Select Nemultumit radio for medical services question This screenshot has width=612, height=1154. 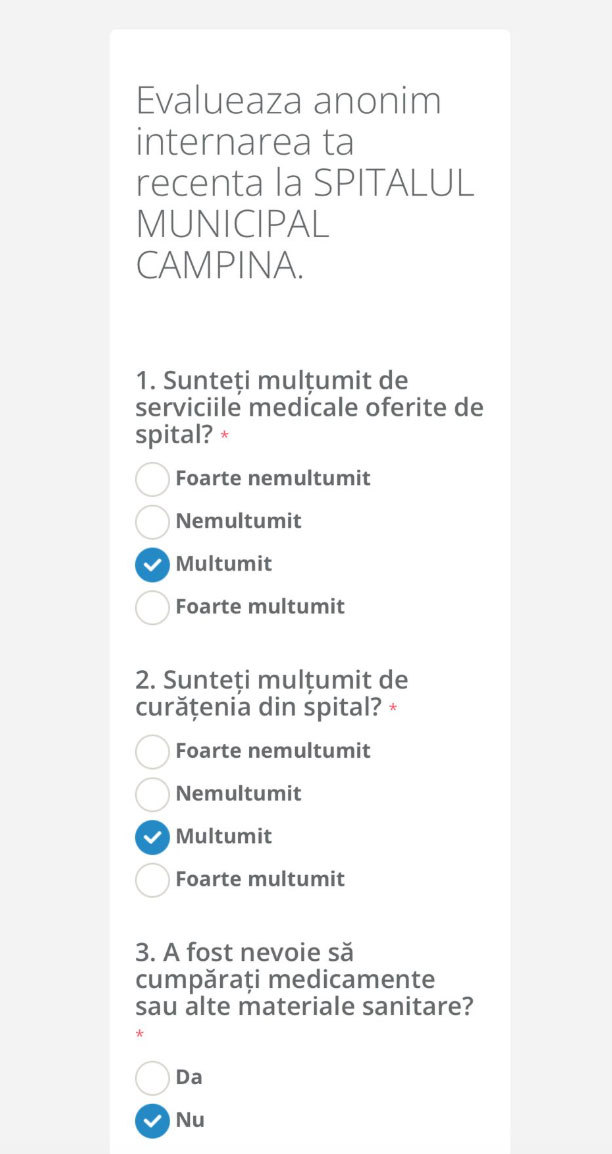[152, 522]
